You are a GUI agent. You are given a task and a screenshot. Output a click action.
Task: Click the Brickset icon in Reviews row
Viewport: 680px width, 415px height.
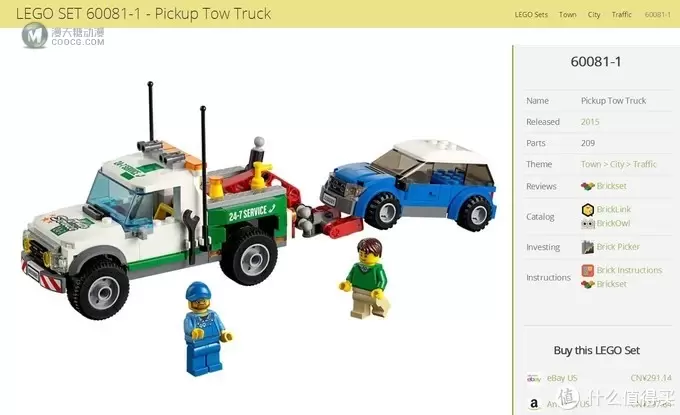[x=588, y=186]
